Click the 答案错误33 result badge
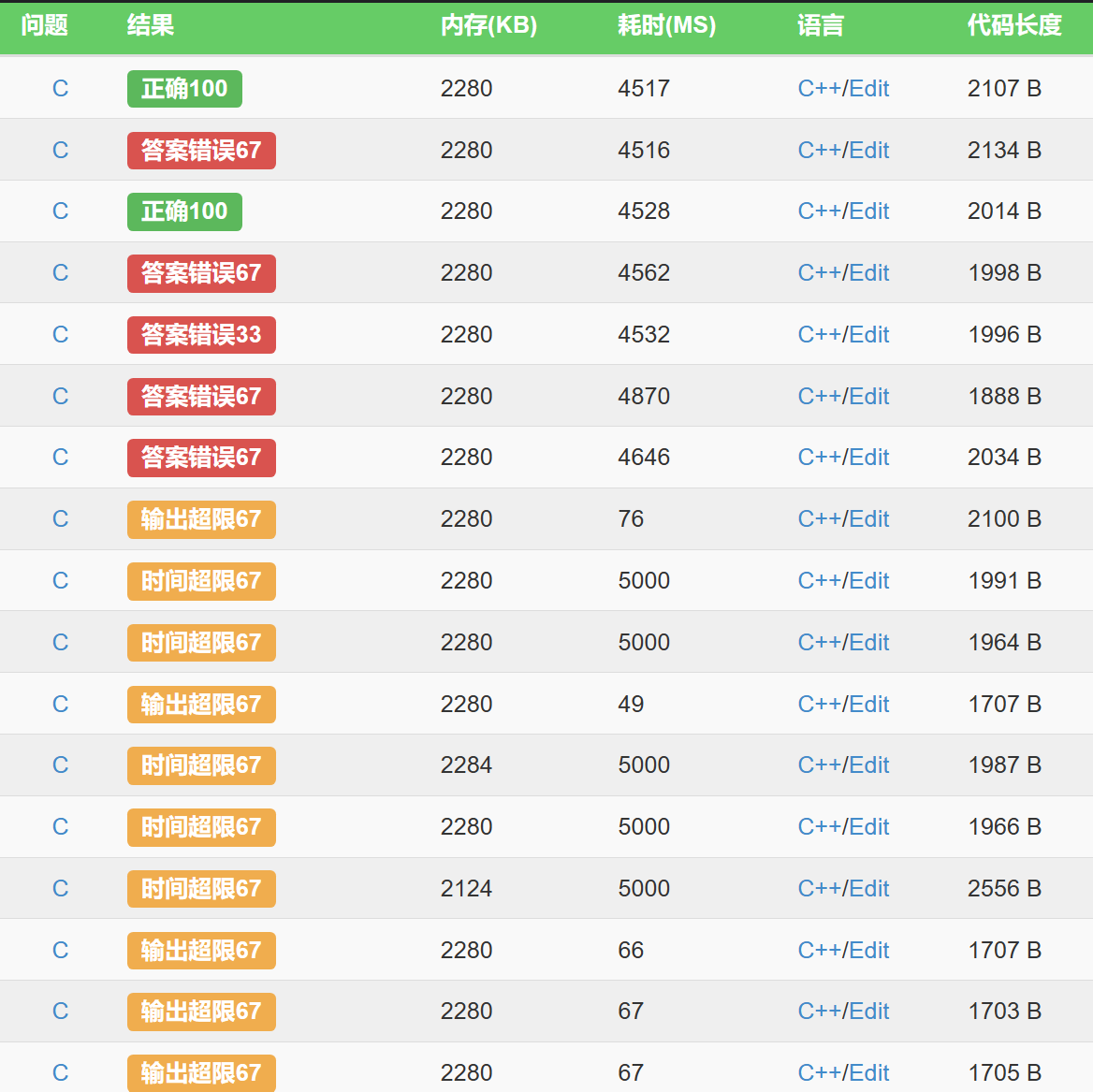The image size is (1093, 1092). (x=201, y=334)
